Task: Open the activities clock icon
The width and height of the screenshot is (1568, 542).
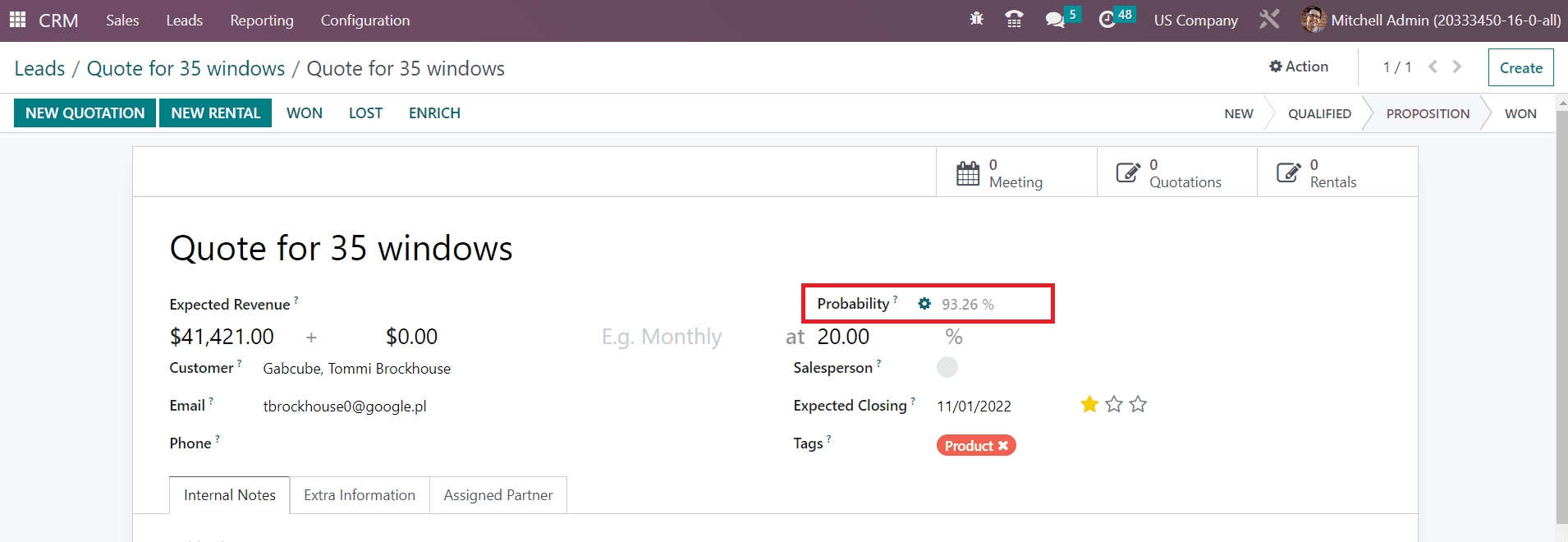Action: click(1107, 20)
